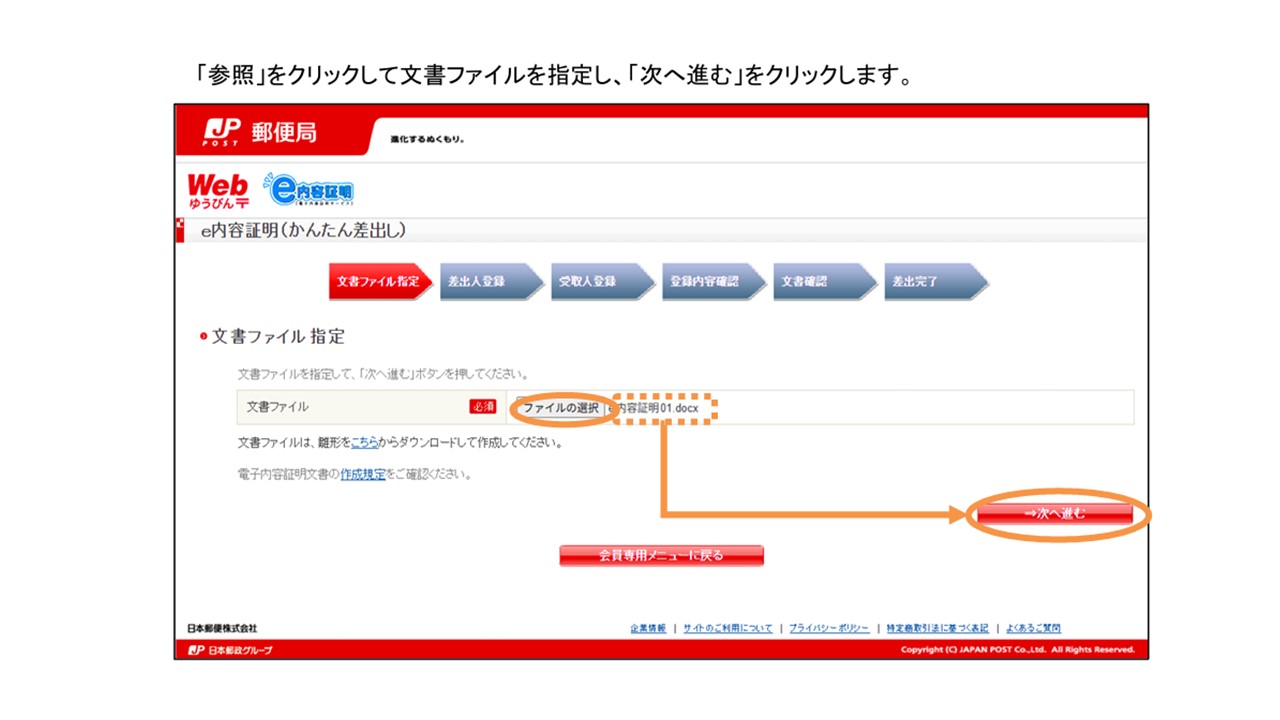Click the 必須 required badge
Screen dimensions: 1280x720
(x=482, y=406)
